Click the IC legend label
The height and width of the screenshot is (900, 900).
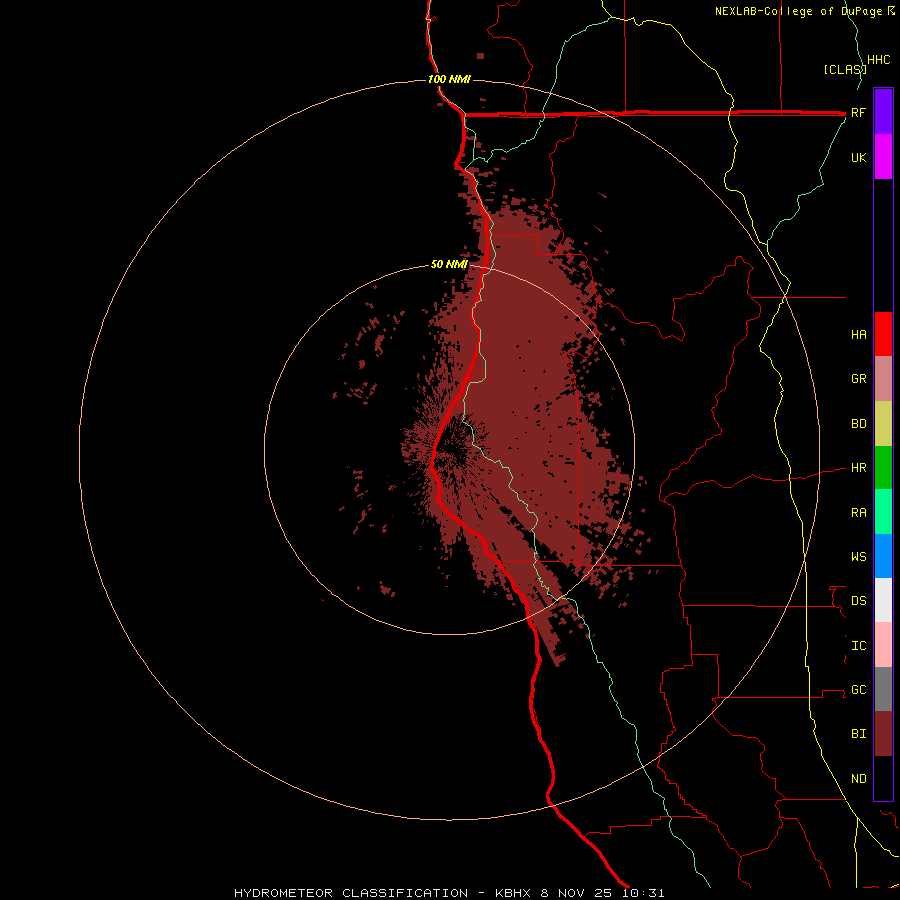pyautogui.click(x=858, y=646)
